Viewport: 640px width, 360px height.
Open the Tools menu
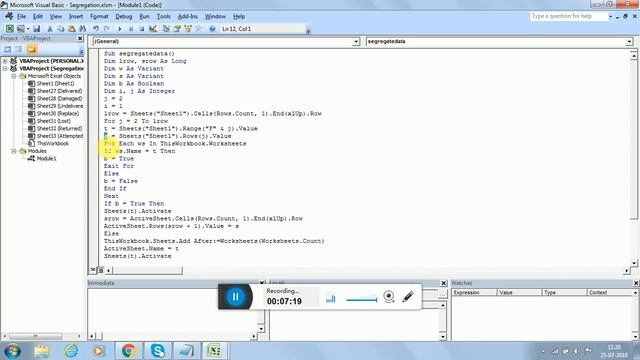pyautogui.click(x=163, y=16)
